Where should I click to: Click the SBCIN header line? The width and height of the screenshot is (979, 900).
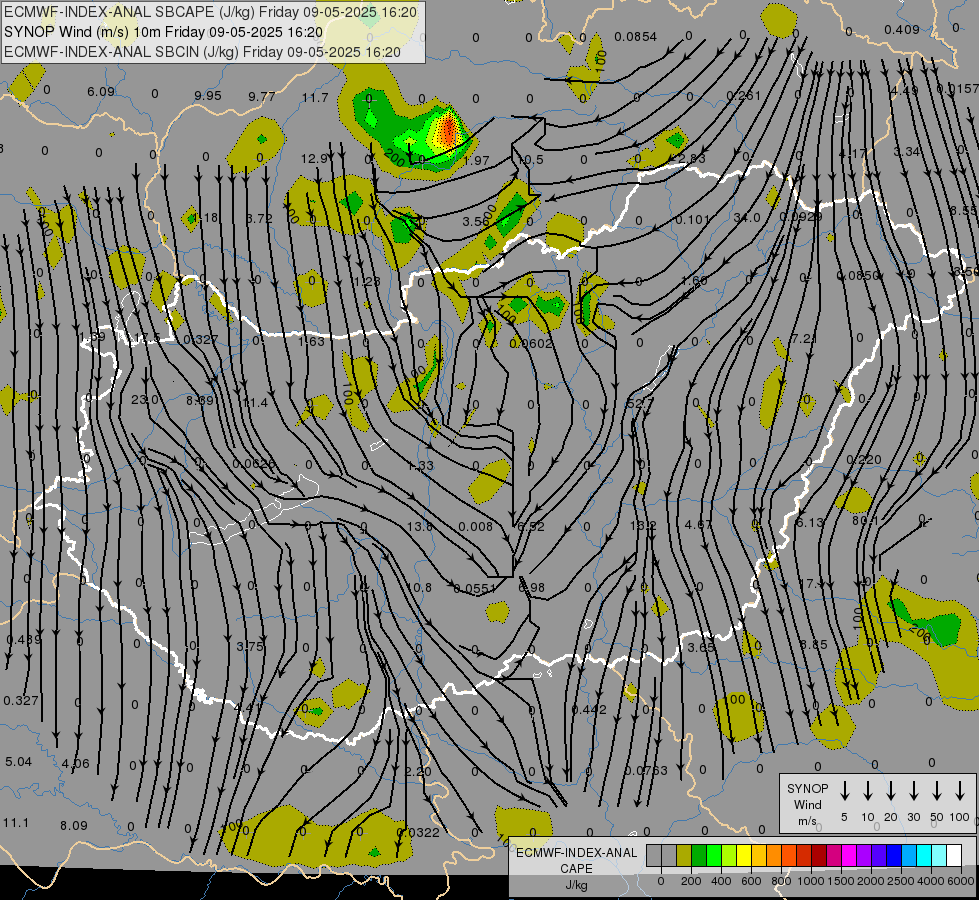(x=202, y=52)
